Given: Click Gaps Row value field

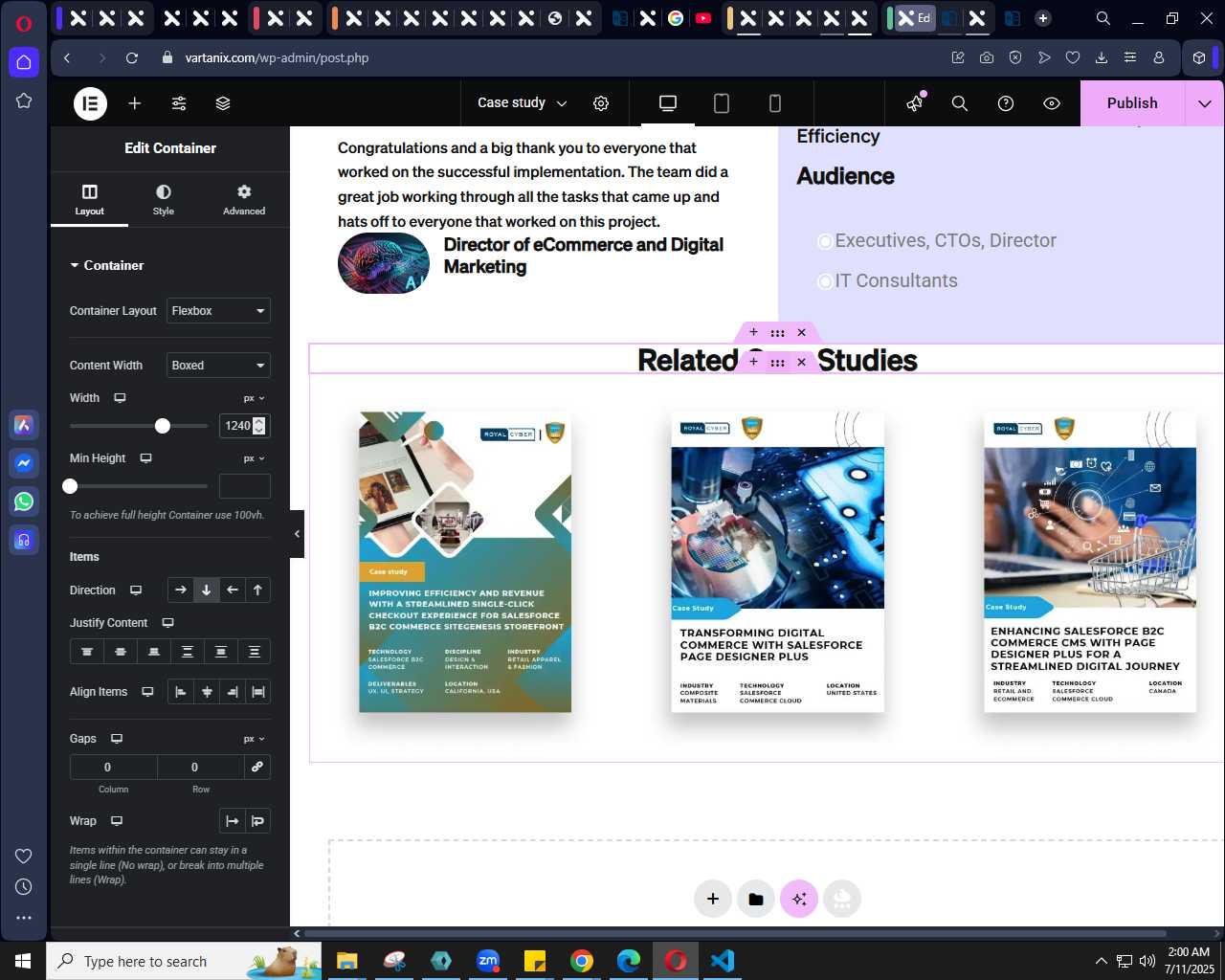Looking at the screenshot, I should tap(200, 768).
